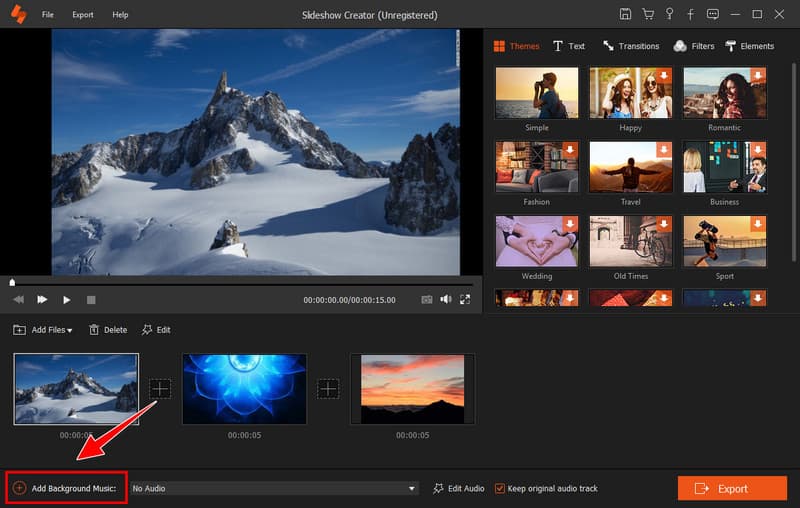The image size is (800, 508).
Task: Toggle Keep original audio track checkbox
Action: coord(501,488)
